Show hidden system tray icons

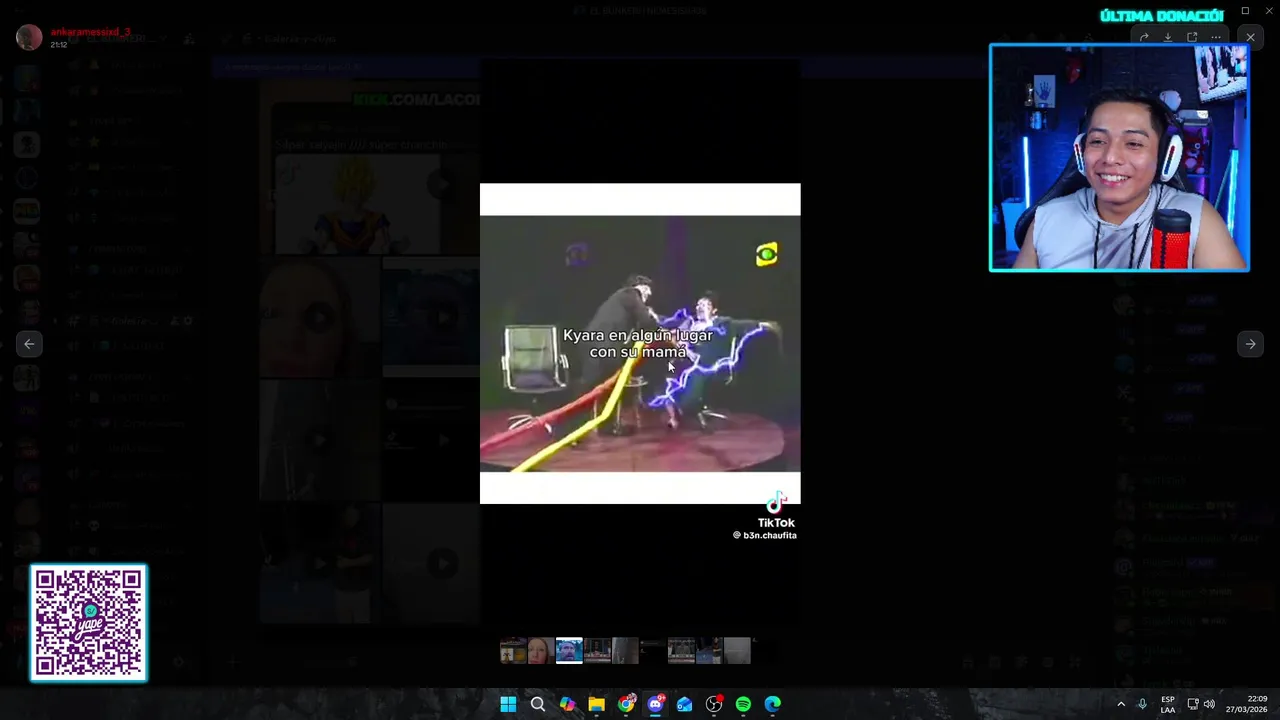point(1121,704)
